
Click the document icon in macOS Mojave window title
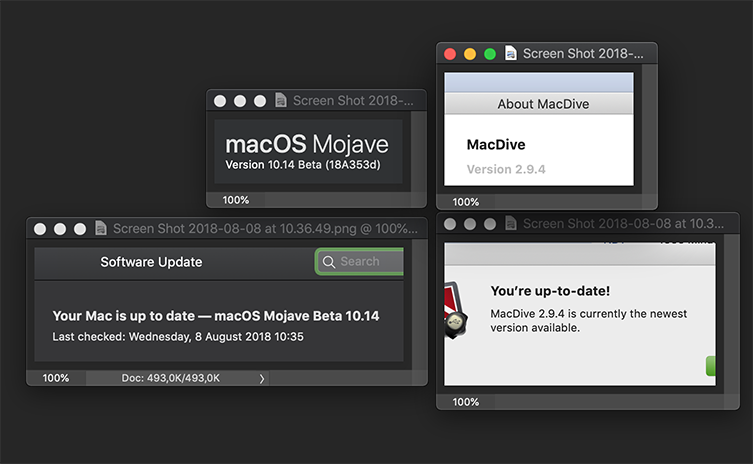pyautogui.click(x=280, y=101)
